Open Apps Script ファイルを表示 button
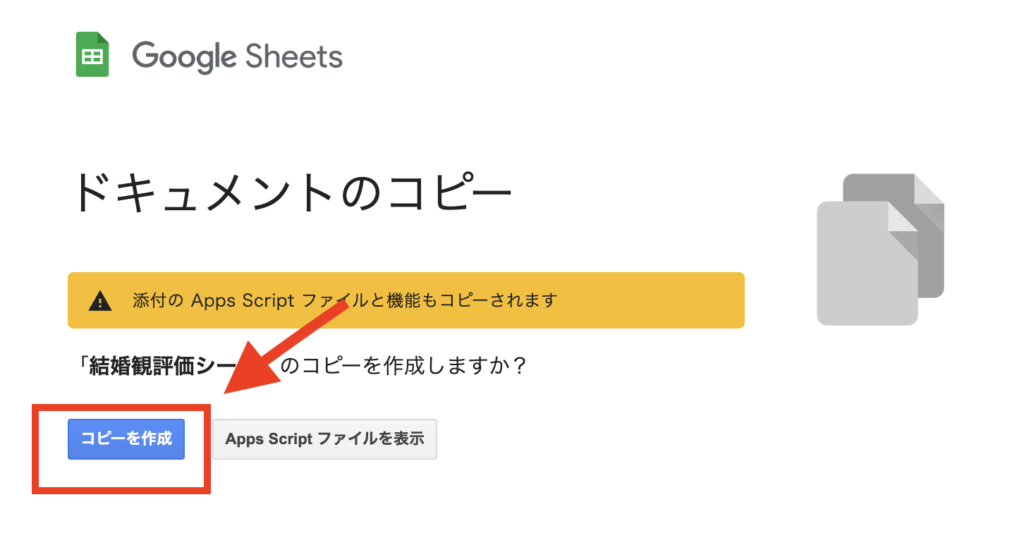The height and width of the screenshot is (533, 1024). [325, 439]
